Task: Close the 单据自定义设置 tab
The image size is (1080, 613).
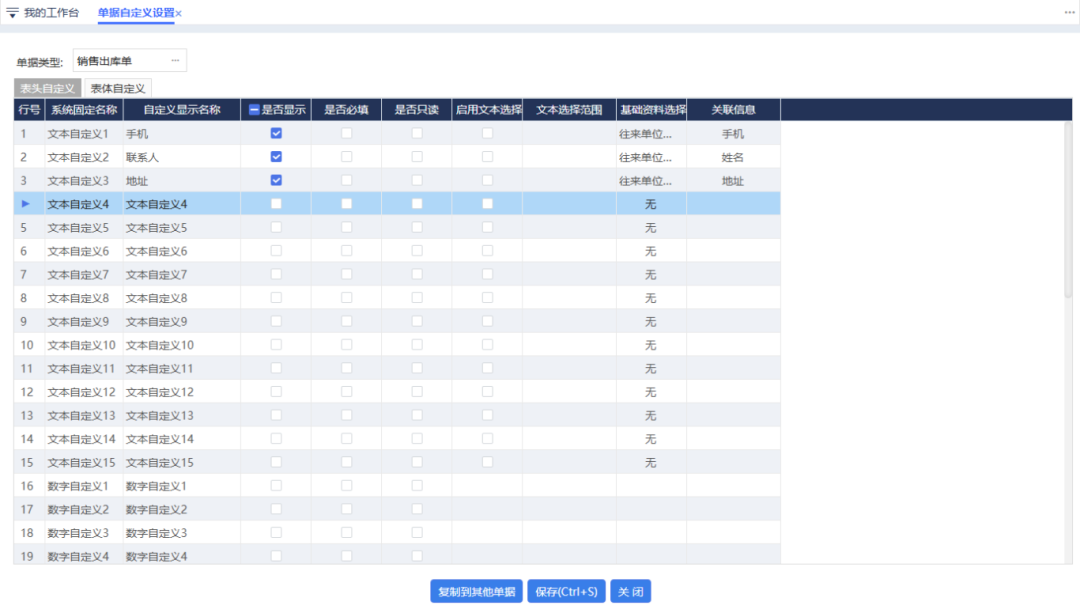Action: point(179,13)
